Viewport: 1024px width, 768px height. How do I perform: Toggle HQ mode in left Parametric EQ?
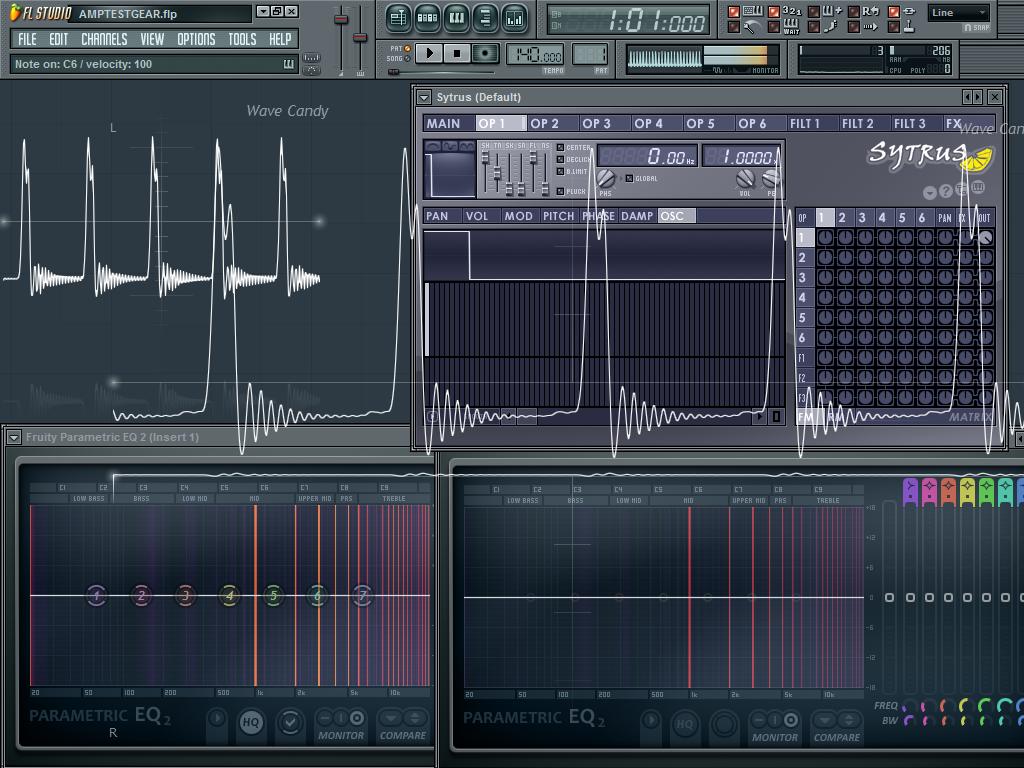[251, 722]
